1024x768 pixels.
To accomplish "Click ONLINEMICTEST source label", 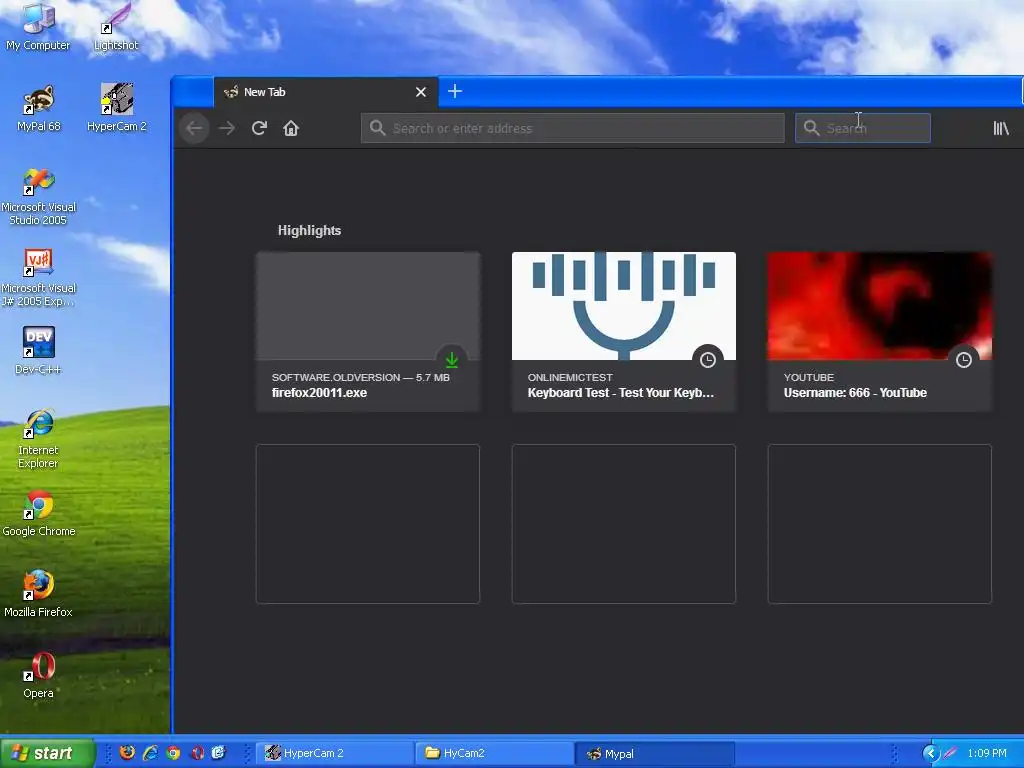I will point(570,377).
